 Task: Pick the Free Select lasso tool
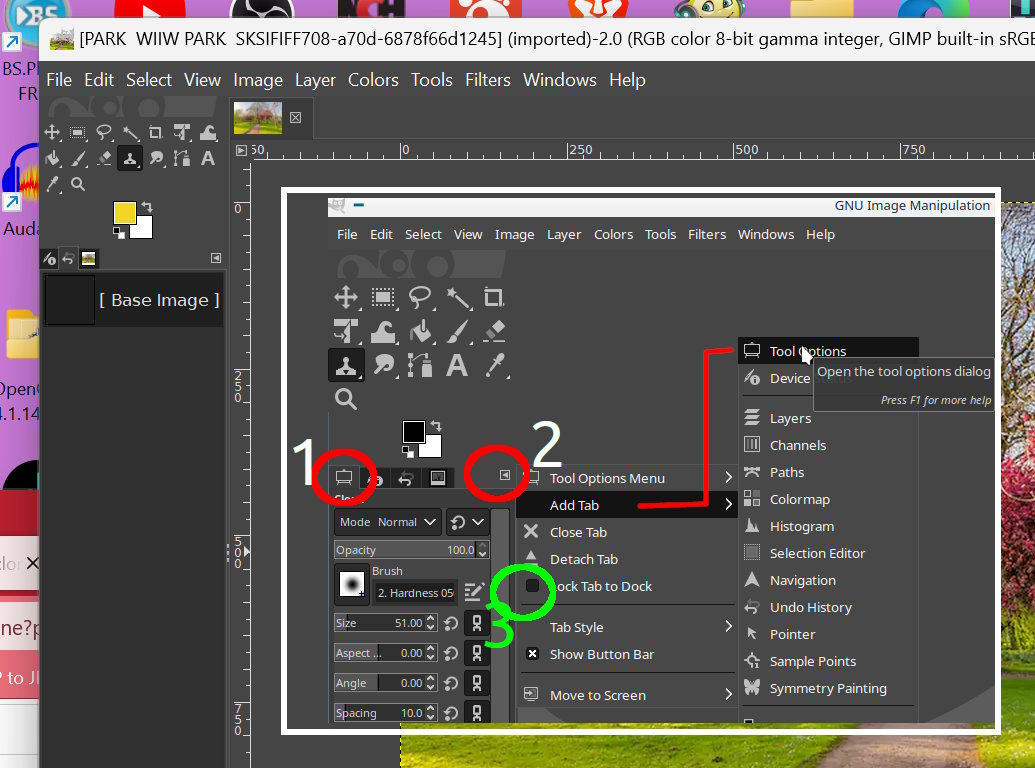[x=104, y=132]
